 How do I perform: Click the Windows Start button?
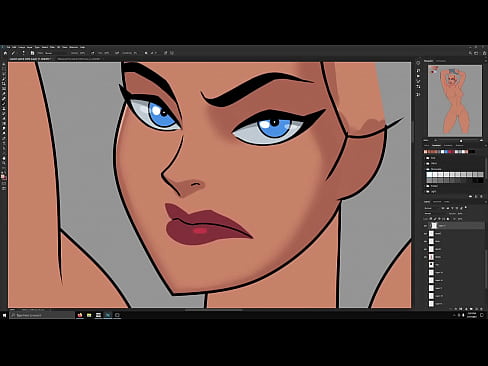pyautogui.click(x=5, y=315)
